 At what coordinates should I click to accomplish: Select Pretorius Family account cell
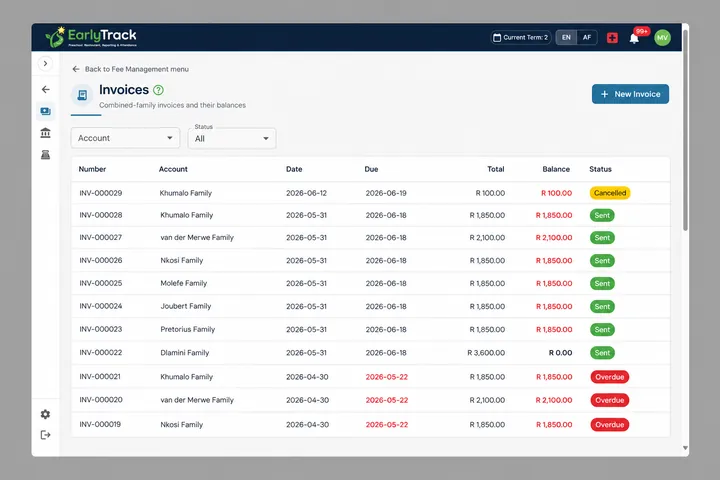pos(187,329)
